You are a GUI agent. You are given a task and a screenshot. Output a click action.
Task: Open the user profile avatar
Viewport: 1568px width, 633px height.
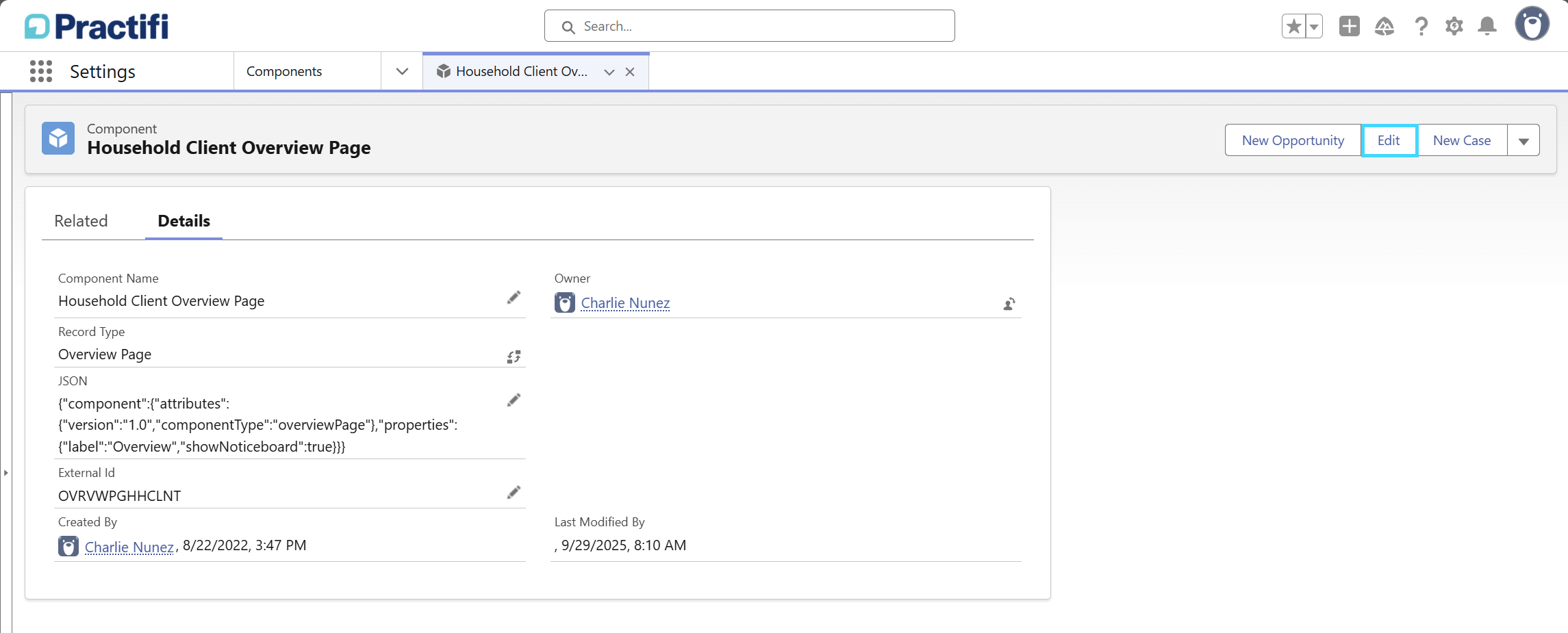tap(1532, 24)
